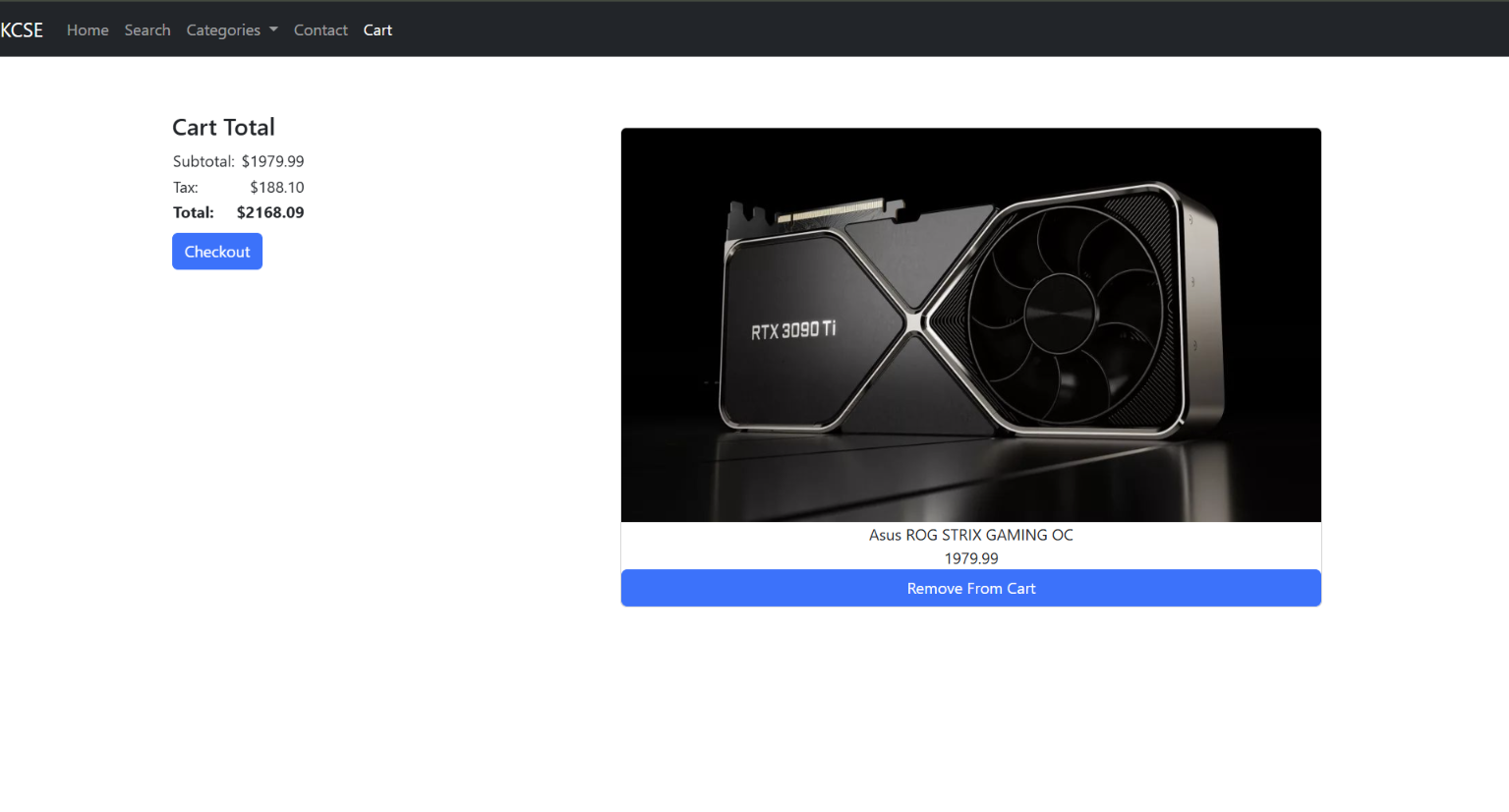This screenshot has height=812, width=1509.
Task: Click the RTX 3090 Ti lettering on image
Action: (x=793, y=330)
